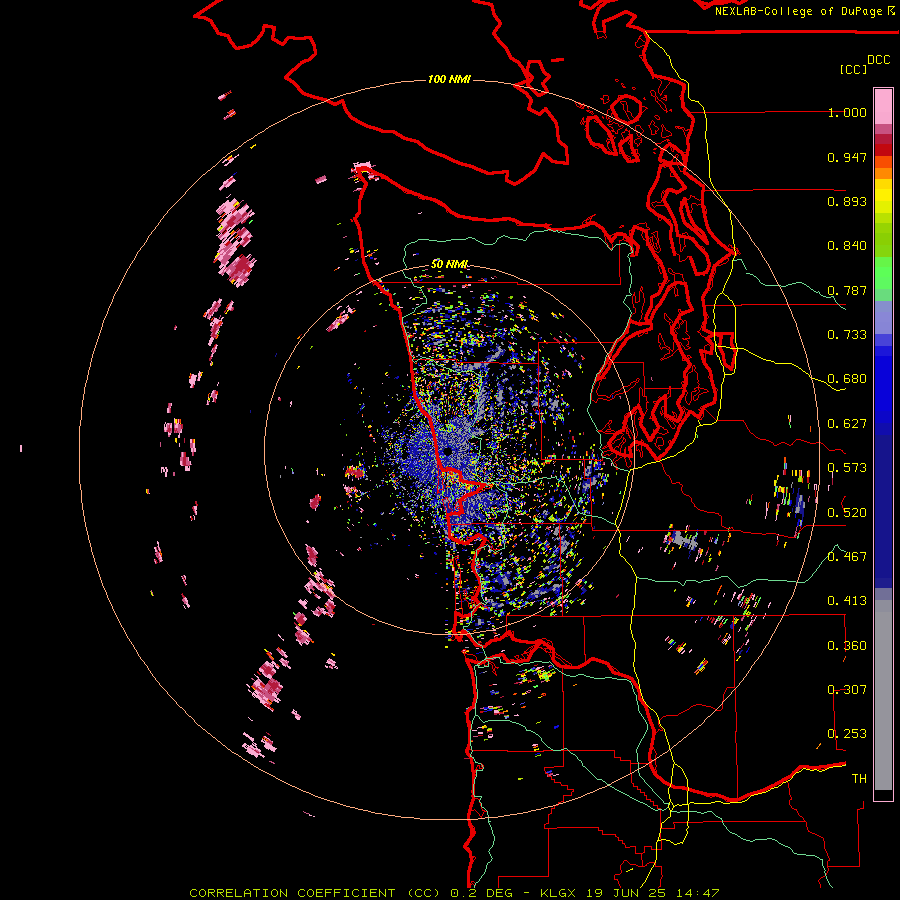Click the 50 NMI range ring label

pos(449,264)
